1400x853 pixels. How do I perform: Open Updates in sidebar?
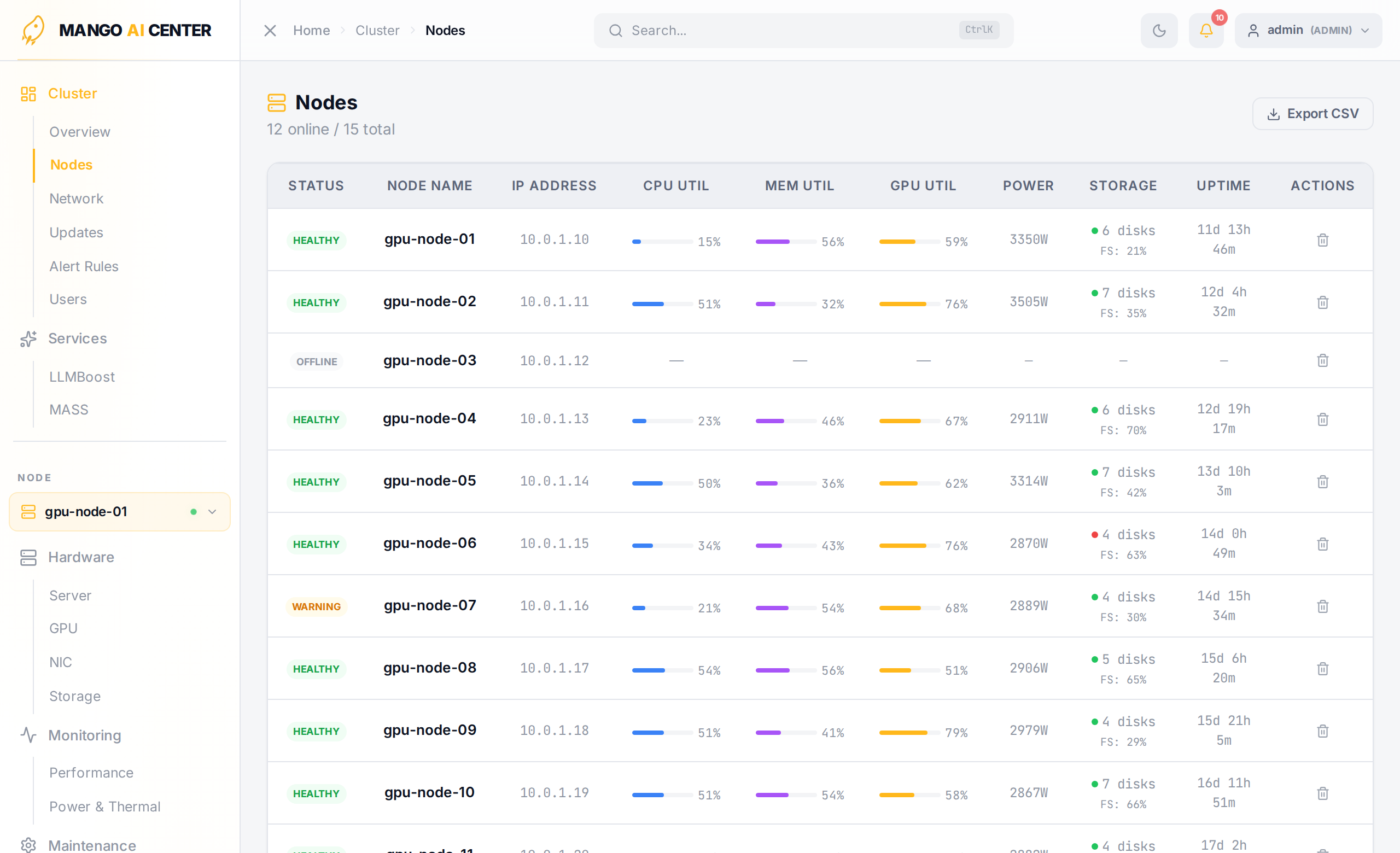[76, 232]
